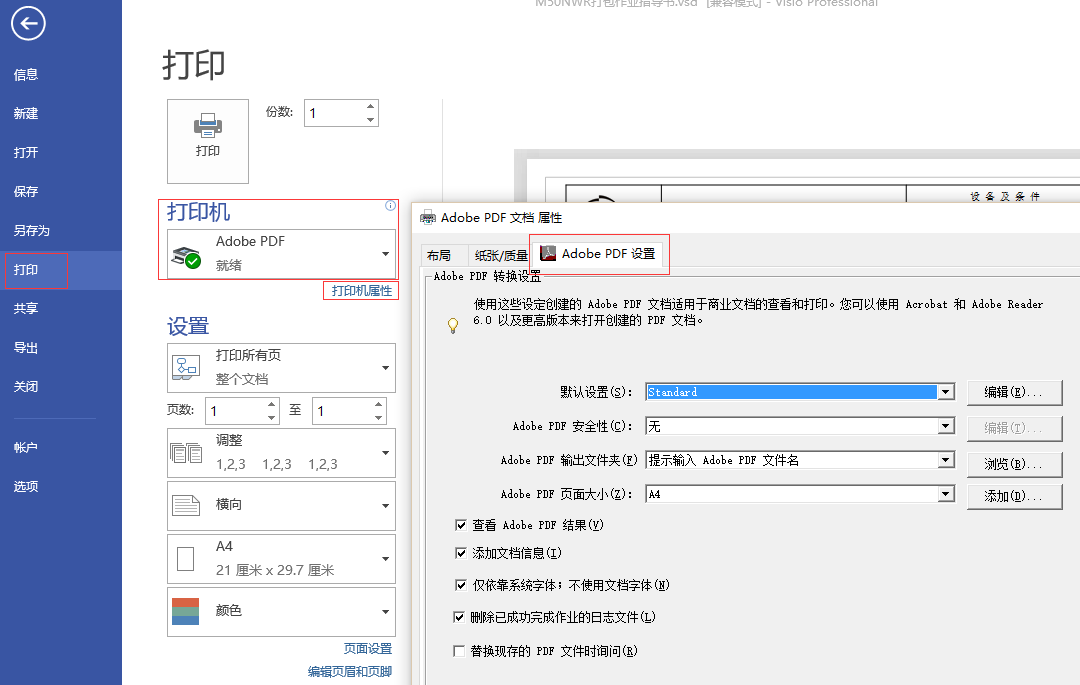1080x685 pixels.
Task: Click the collate 调整 pages icon
Action: tap(186, 453)
